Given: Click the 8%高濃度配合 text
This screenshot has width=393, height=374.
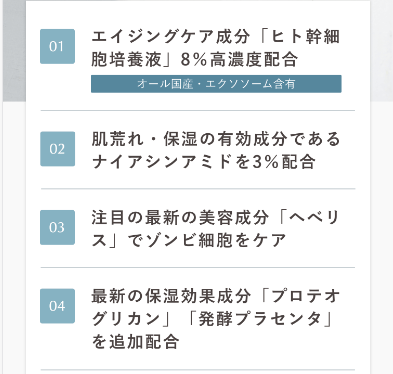Looking at the screenshot, I should [x=239, y=60].
